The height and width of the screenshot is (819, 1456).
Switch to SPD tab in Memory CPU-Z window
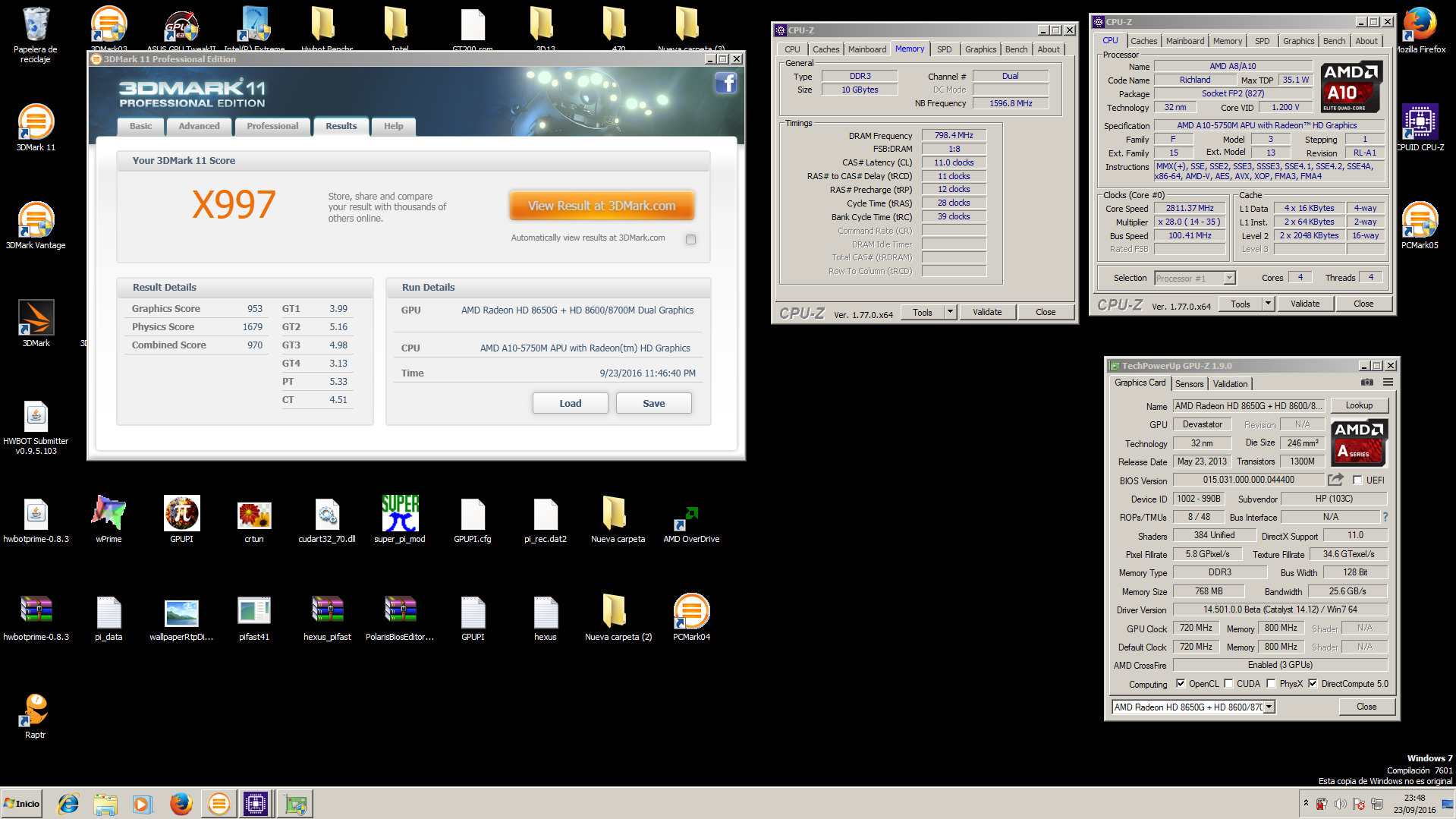944,49
